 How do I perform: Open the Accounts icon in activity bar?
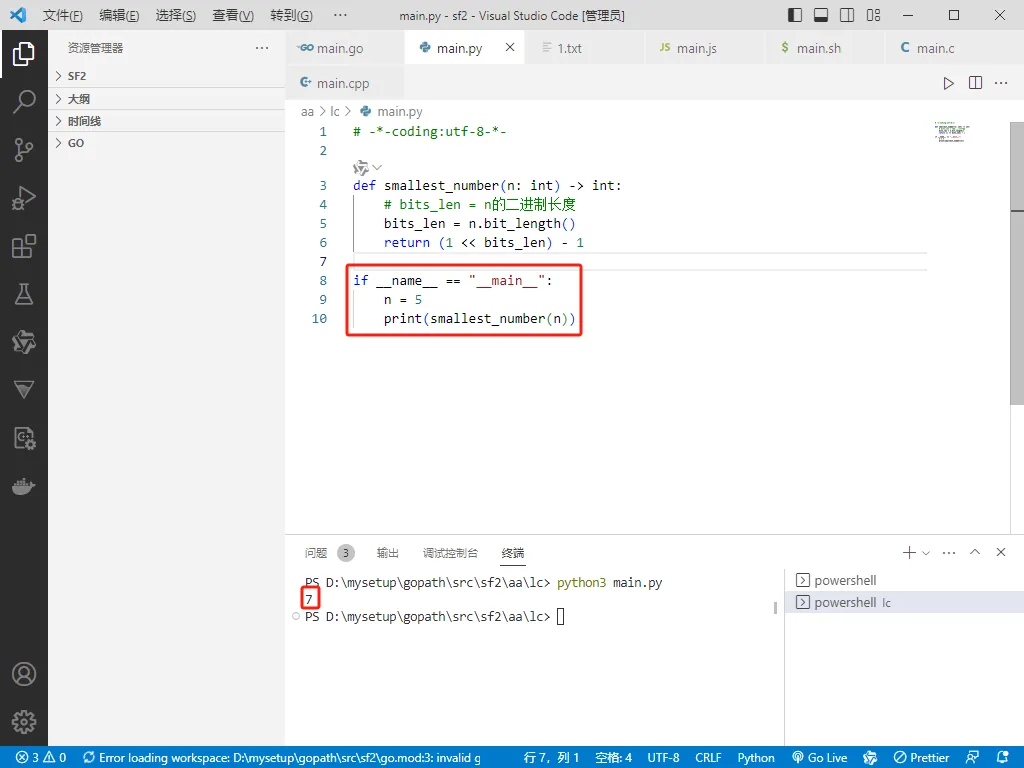(24, 673)
